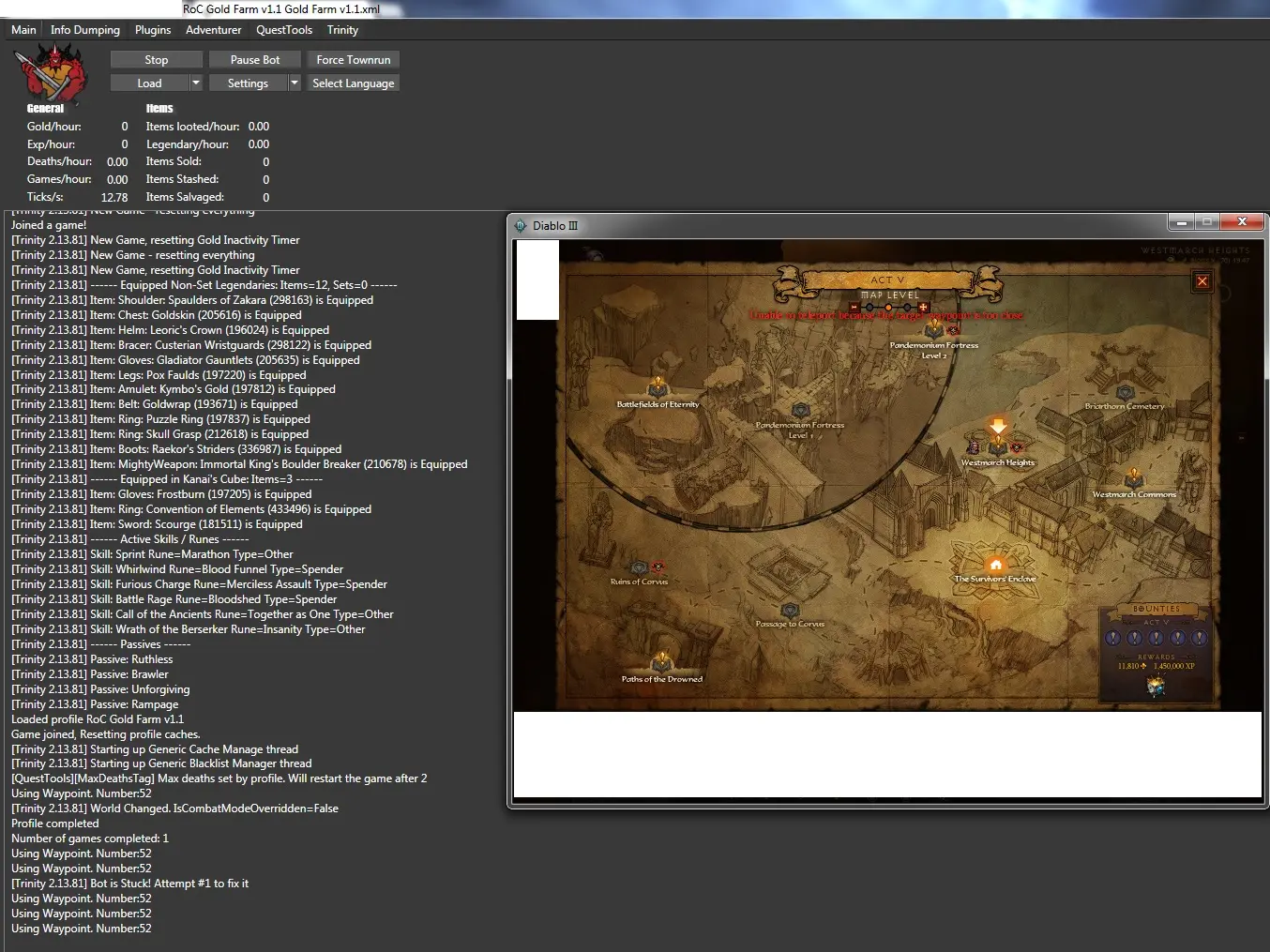Click the 'Game joined, Resetting profile caches.' line
The height and width of the screenshot is (952, 1270).
coord(106,734)
